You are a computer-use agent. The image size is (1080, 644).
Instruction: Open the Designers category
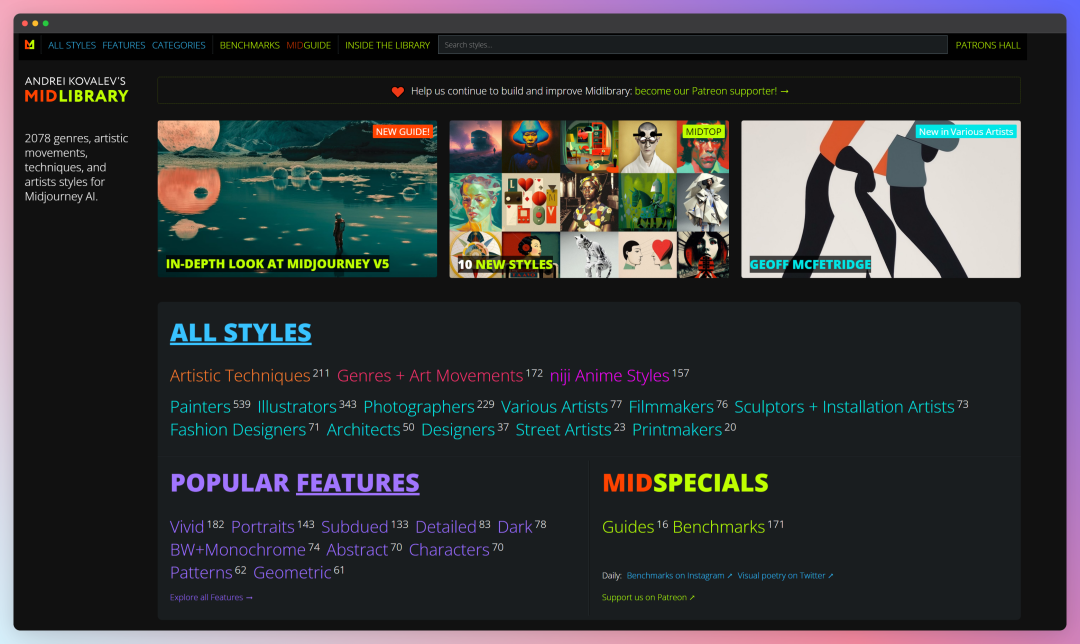[458, 430]
